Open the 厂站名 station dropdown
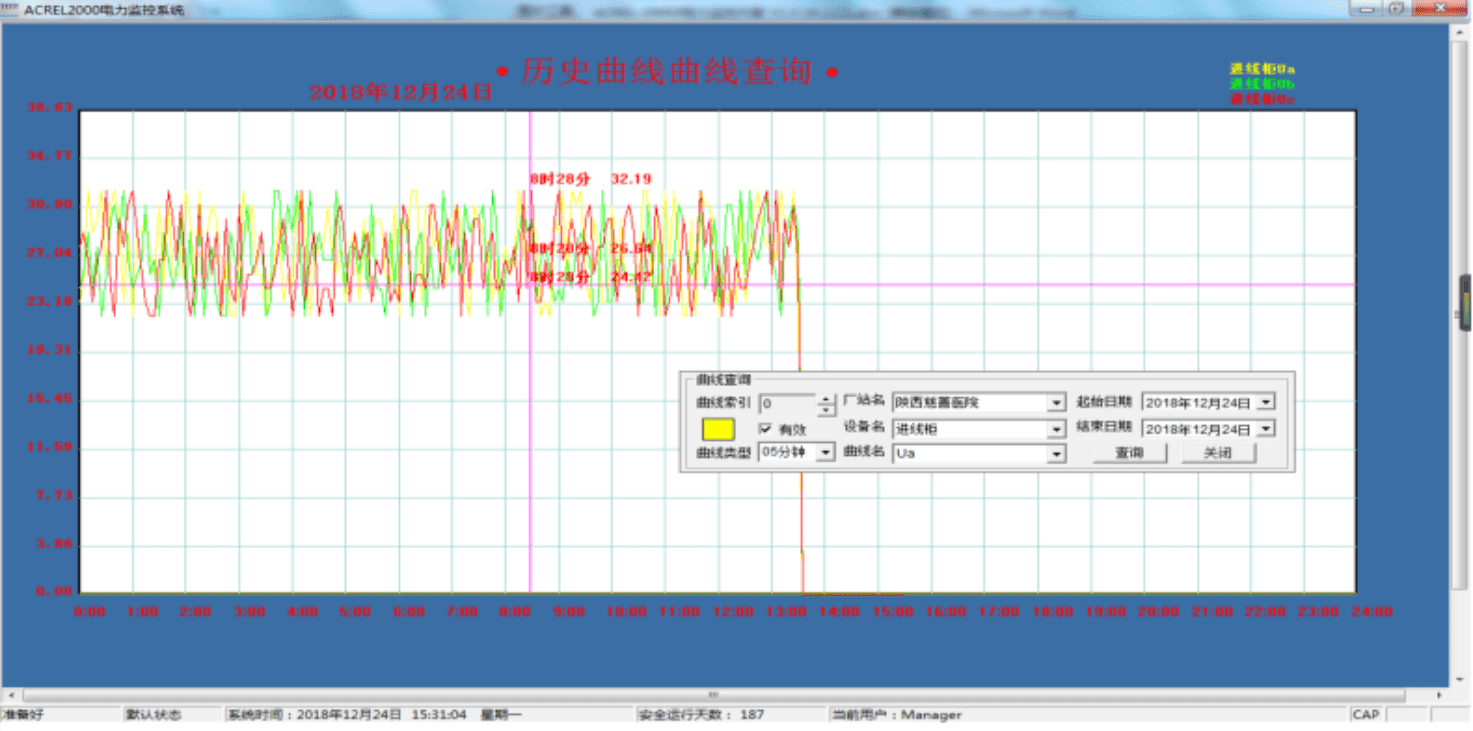1473x731 pixels. pyautogui.click(x=1056, y=403)
